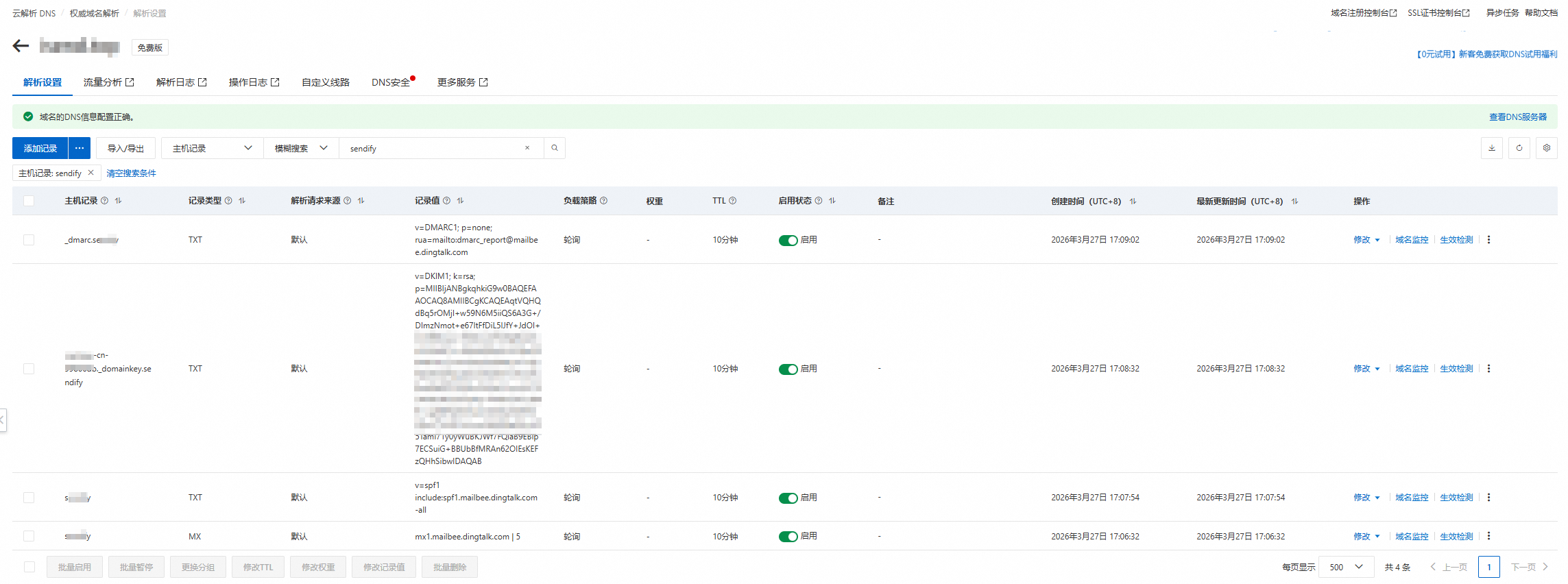Open more actions for _dmarc record
Viewport: 1568px width, 584px height.
[1488, 240]
